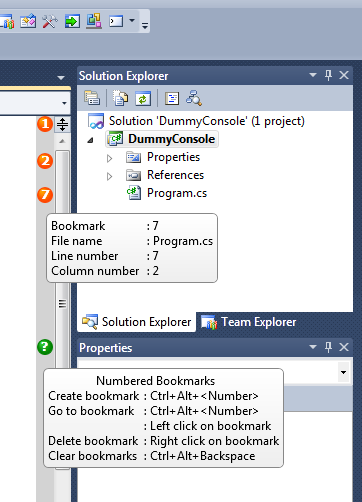Collapse the DummyConsole project tree node
This screenshot has width=362, height=502.
coord(90,140)
